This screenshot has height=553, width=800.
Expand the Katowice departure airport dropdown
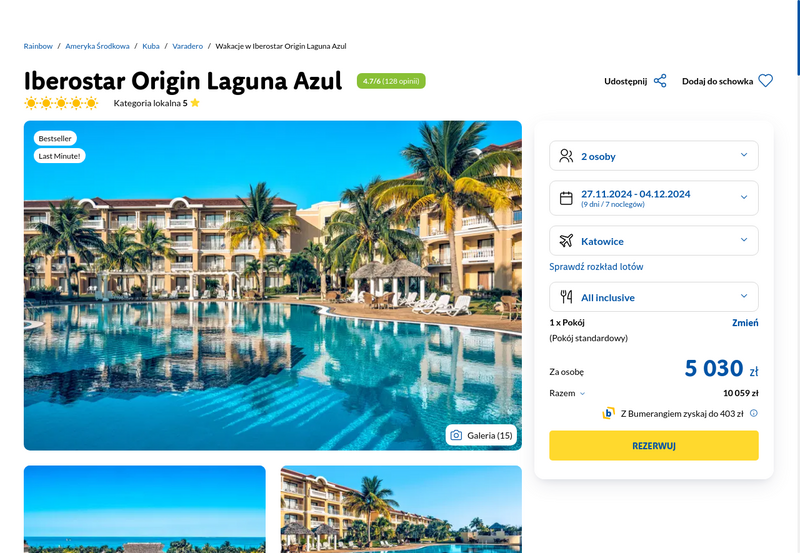coord(654,241)
